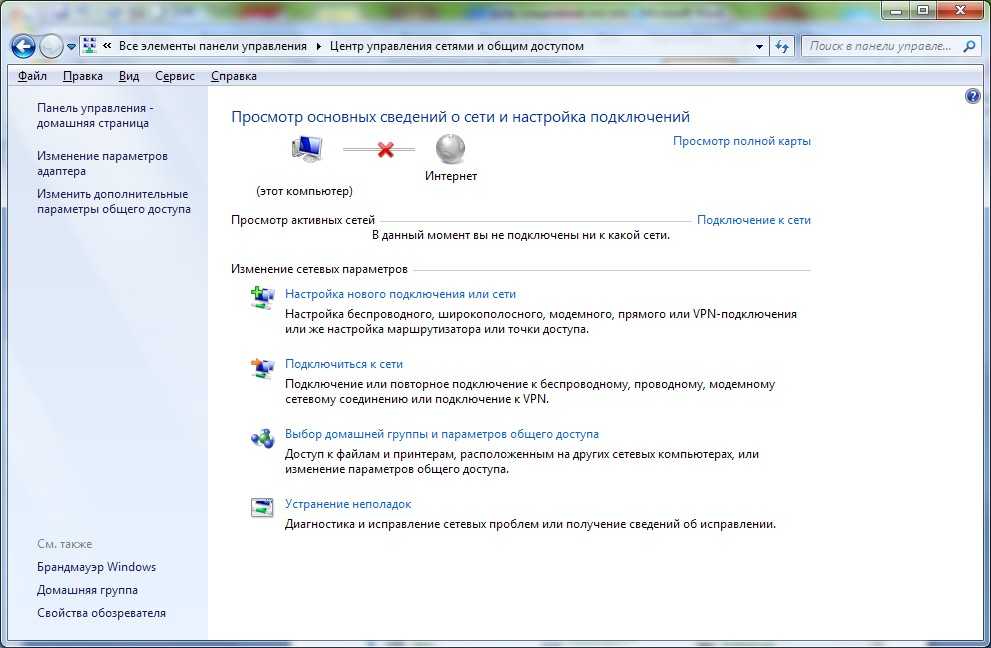Click the red X broken connection icon
Screen dimensions: 991x648
(x=385, y=150)
